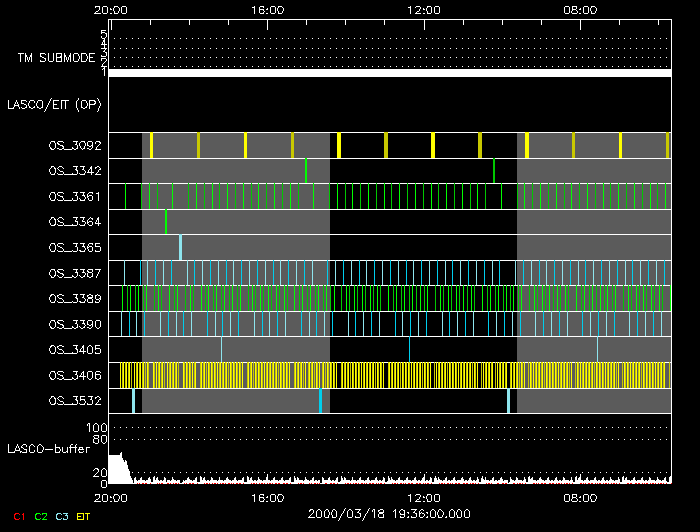The width and height of the screenshot is (700, 532).
Task: Select the leftmost green marker in the OS_3342 row
Action: point(306,171)
